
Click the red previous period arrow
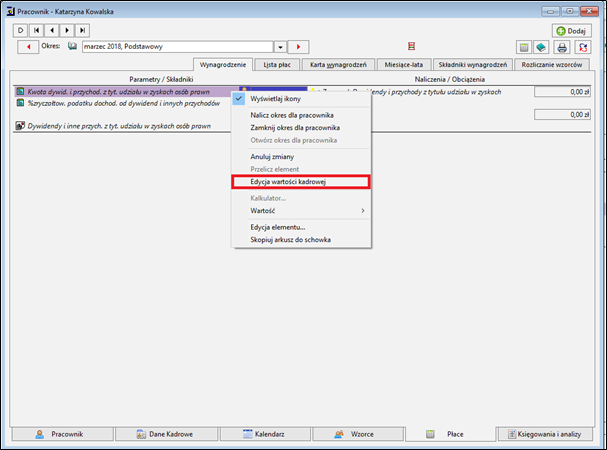click(28, 47)
